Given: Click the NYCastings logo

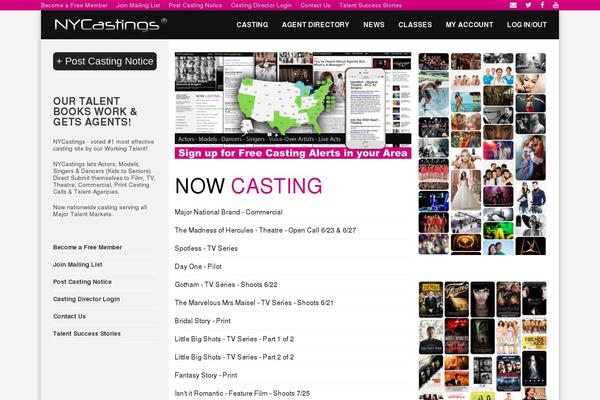Looking at the screenshot, I should (x=111, y=24).
